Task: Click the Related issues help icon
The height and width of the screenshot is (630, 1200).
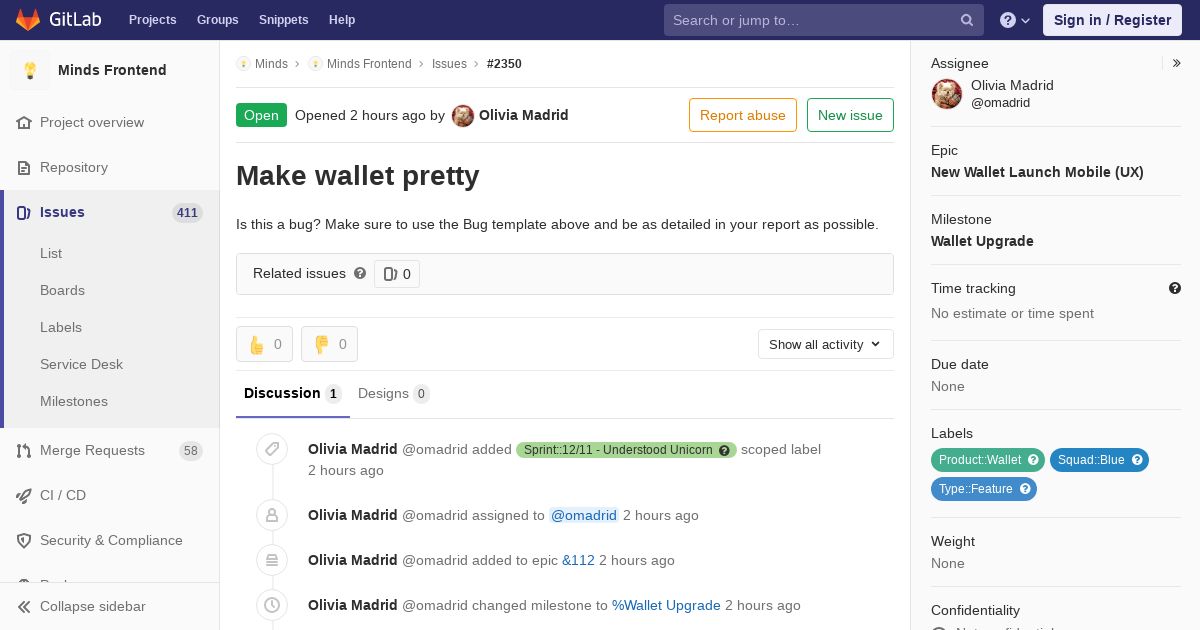Action: (x=360, y=273)
